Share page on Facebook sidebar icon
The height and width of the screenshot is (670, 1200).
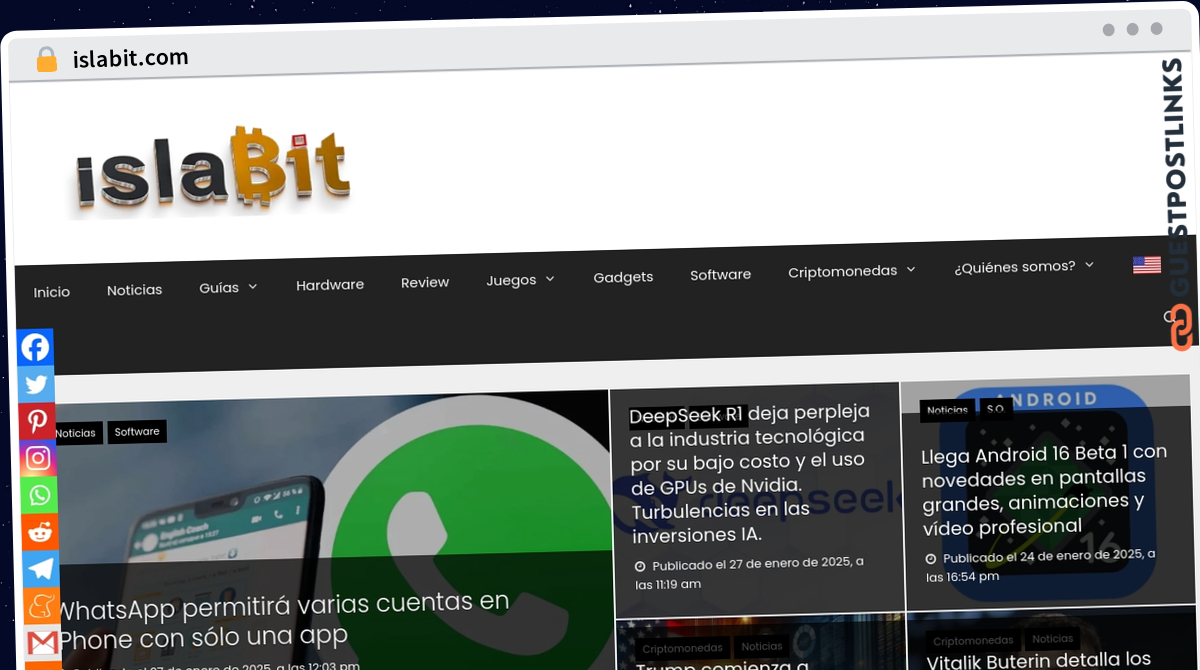[x=35, y=347]
